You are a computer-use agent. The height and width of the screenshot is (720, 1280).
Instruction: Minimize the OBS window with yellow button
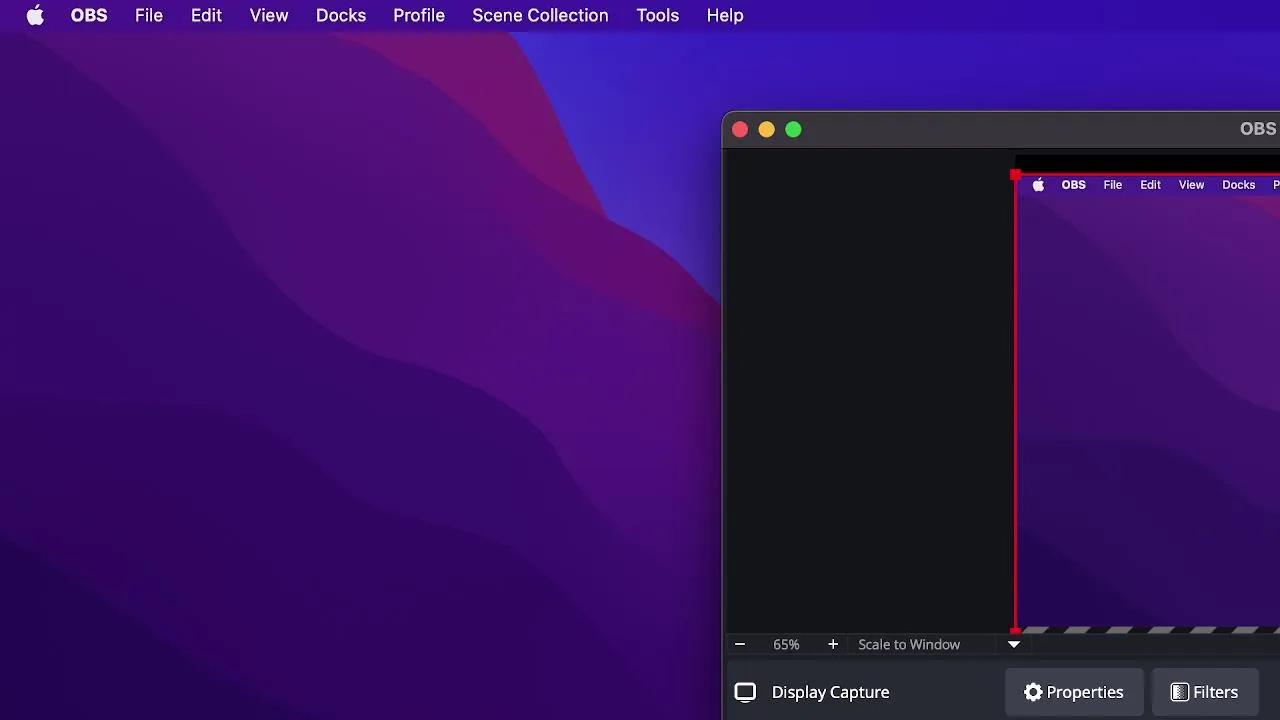coord(767,129)
